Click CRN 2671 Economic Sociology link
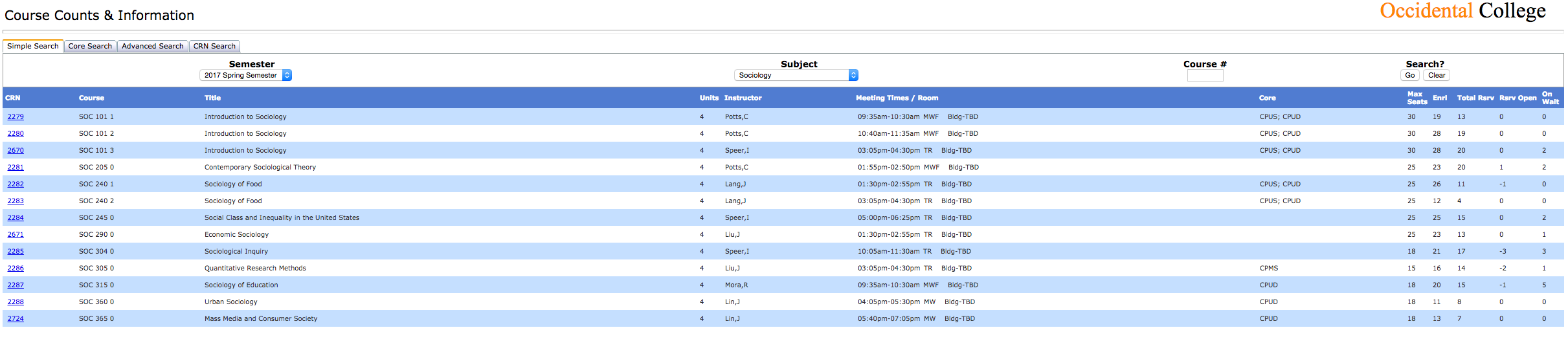The height and width of the screenshot is (341, 1568). tap(16, 235)
